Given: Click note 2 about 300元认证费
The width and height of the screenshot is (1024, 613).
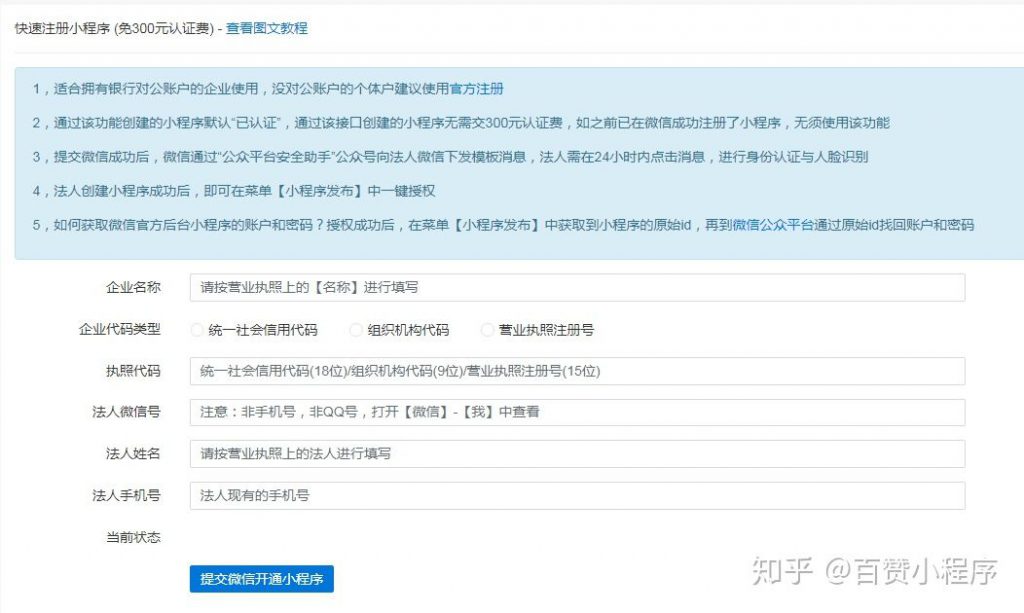Looking at the screenshot, I should [460, 123].
